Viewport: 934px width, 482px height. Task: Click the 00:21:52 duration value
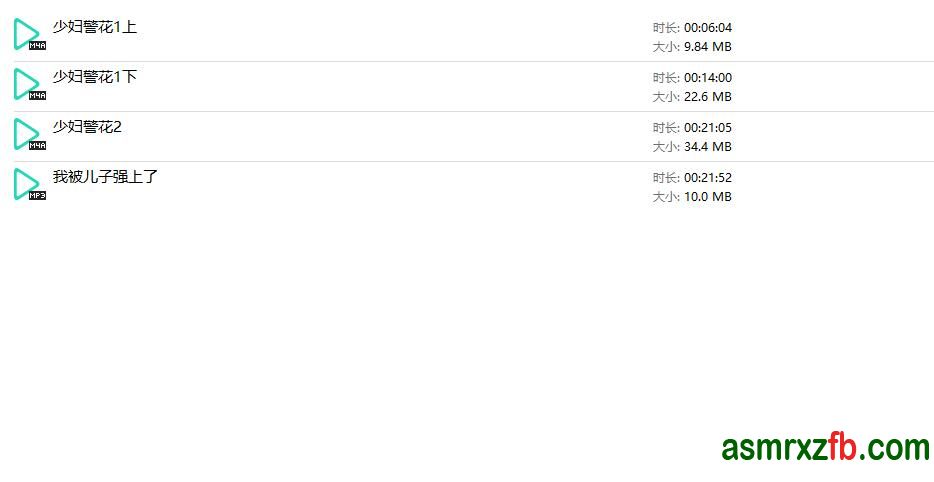pos(708,178)
